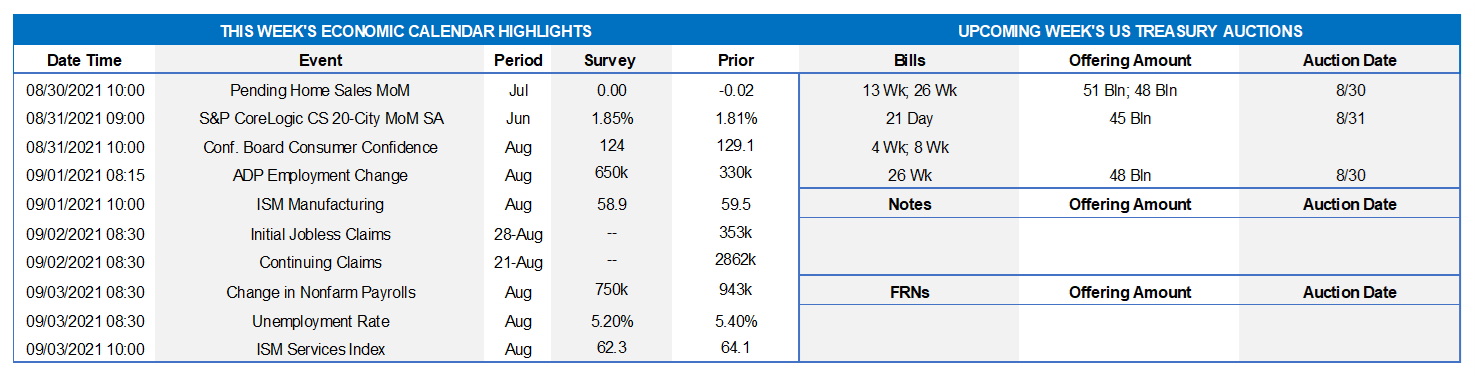Viewport: 1475px width, 378px height.
Task: Click the 21 Day bill cell
Action: [x=909, y=118]
